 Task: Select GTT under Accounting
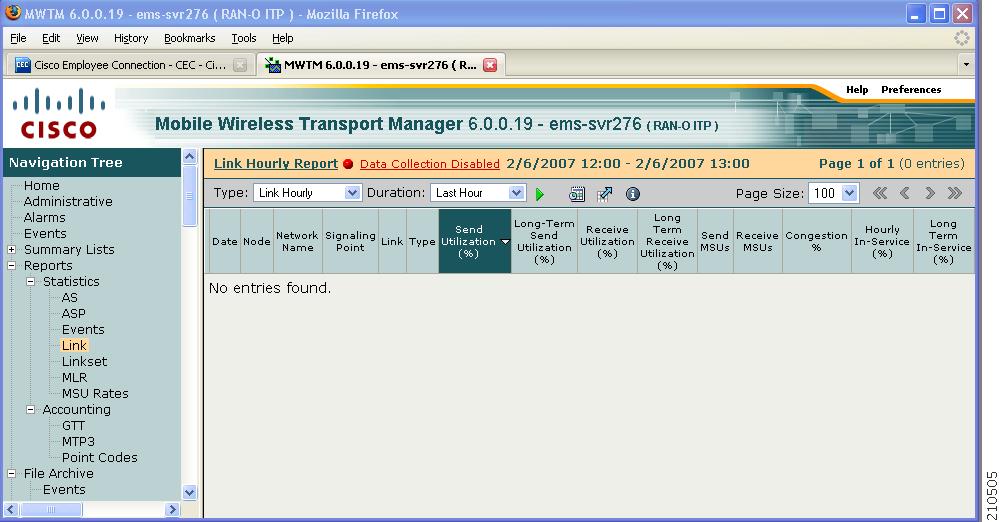coord(73,425)
